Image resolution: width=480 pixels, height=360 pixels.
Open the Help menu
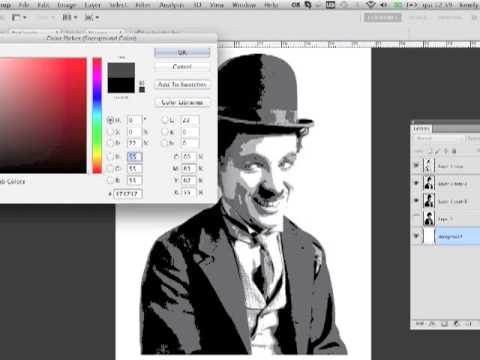(x=271, y=5)
